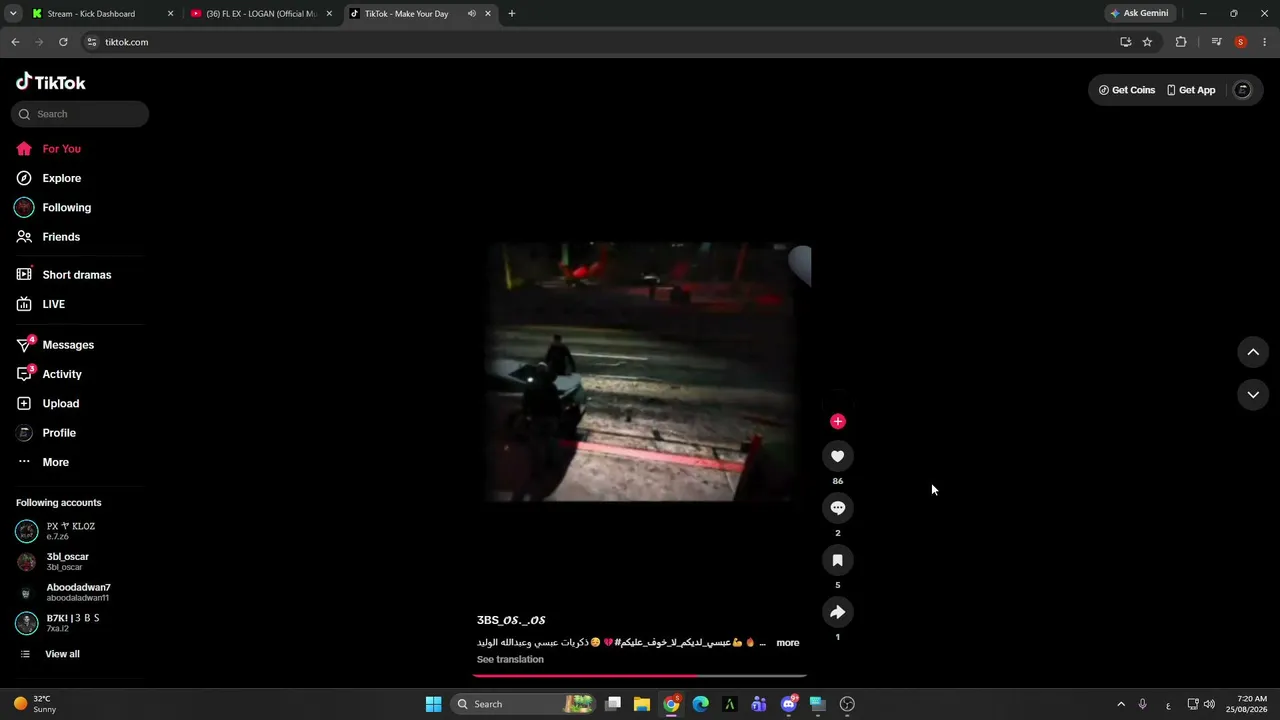
Task: Open the Friends page
Action: click(x=60, y=237)
